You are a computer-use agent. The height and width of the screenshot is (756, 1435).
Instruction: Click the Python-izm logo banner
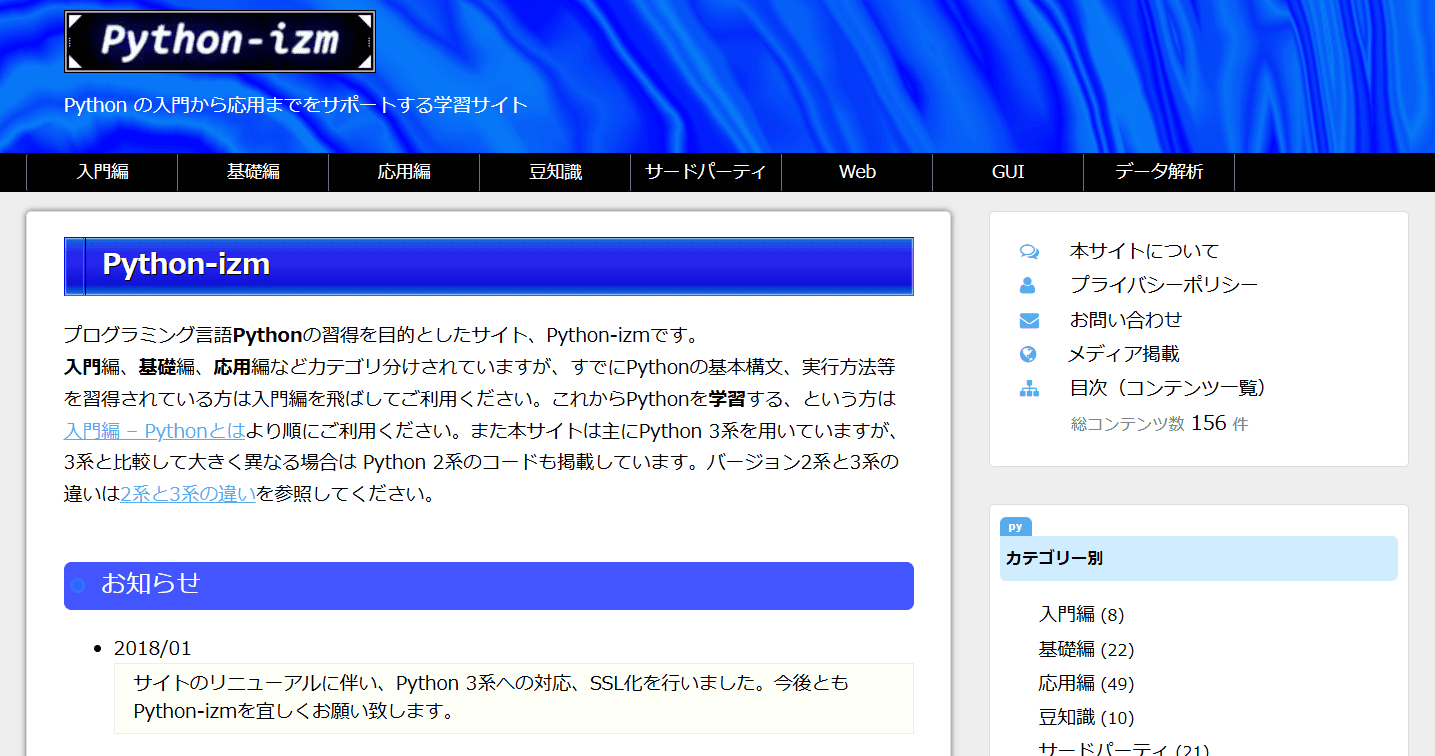pos(219,42)
